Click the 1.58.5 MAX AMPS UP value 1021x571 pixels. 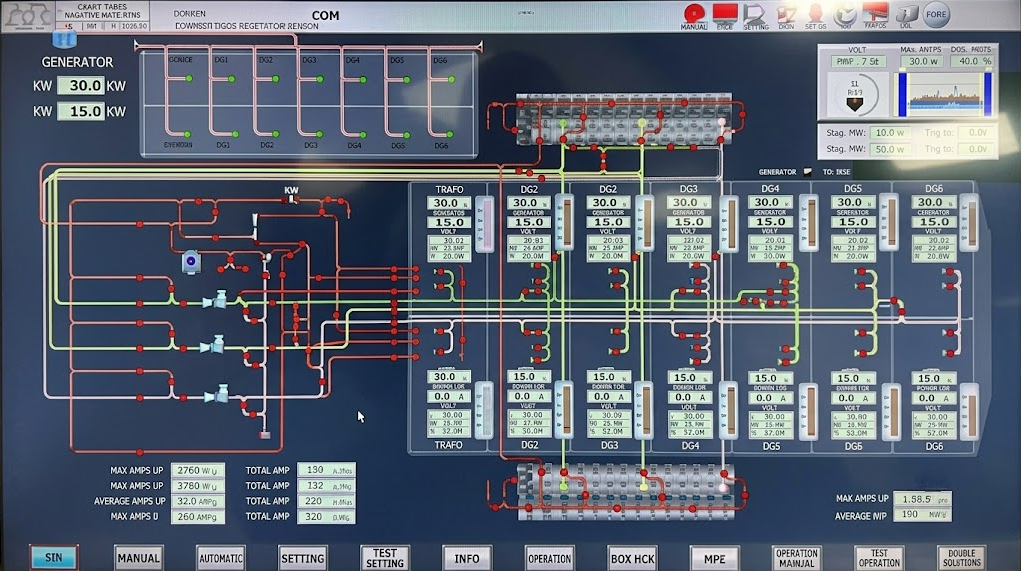tap(922, 499)
